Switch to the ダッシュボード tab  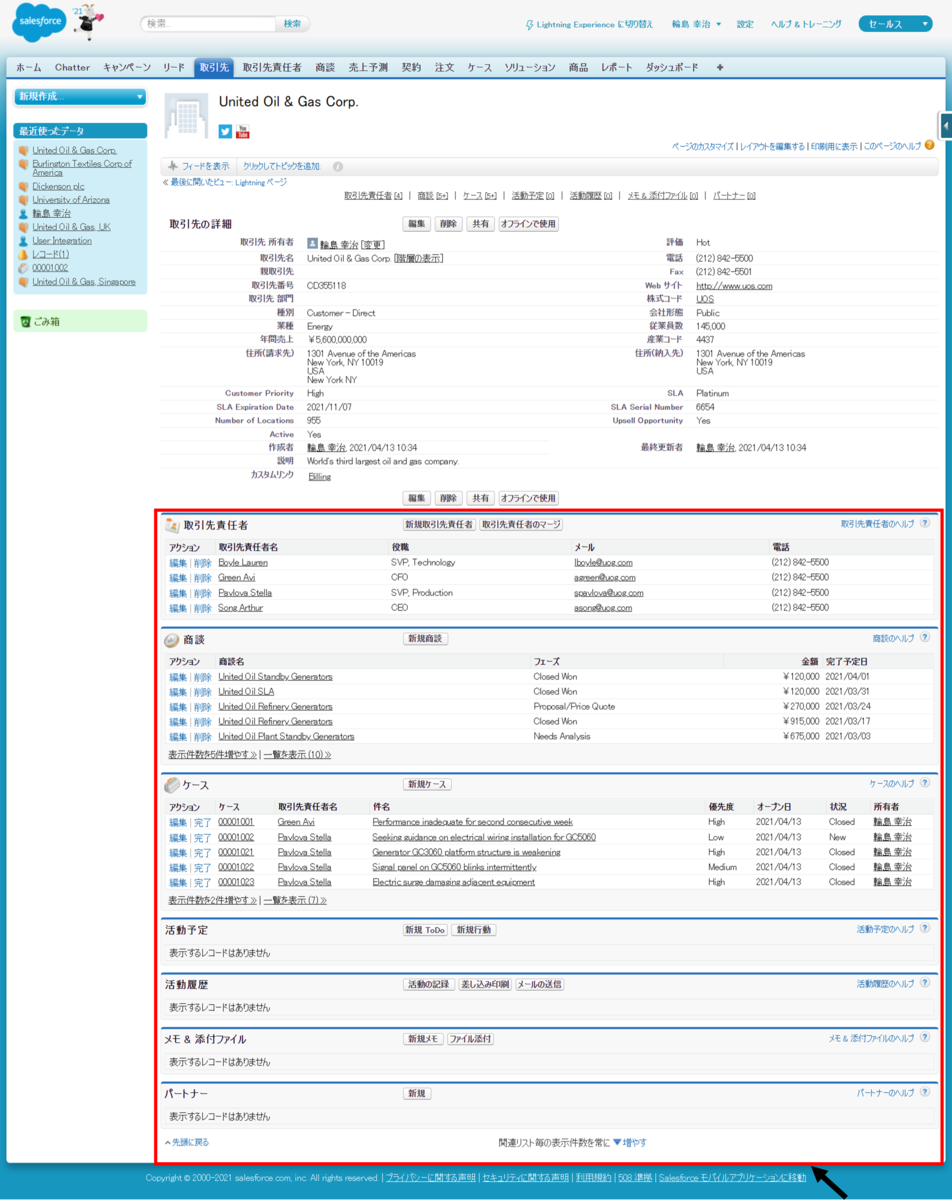pyautogui.click(x=672, y=67)
